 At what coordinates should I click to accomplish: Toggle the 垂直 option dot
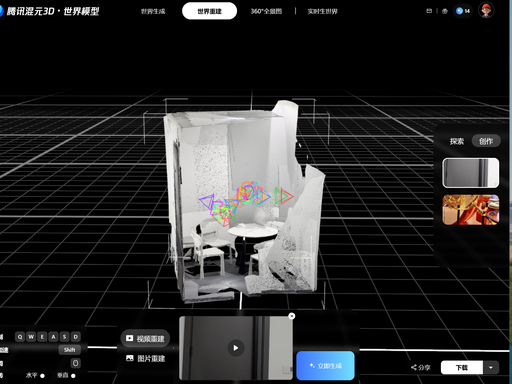point(73,376)
